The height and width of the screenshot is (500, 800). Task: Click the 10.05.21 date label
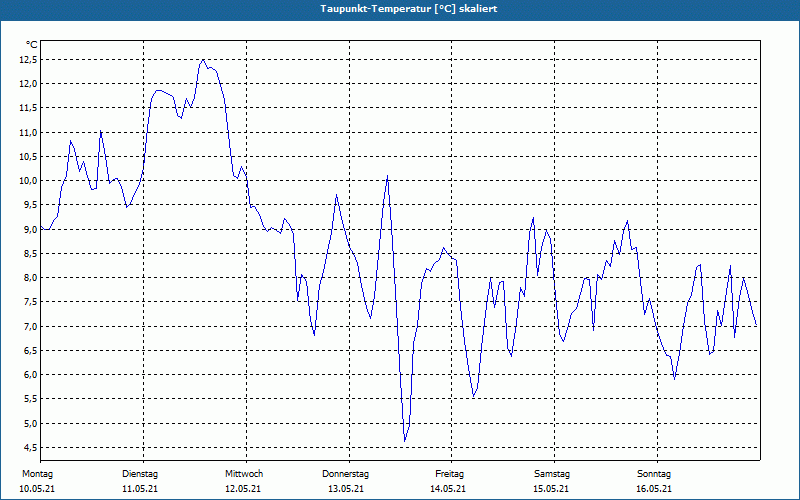pyautogui.click(x=37, y=489)
